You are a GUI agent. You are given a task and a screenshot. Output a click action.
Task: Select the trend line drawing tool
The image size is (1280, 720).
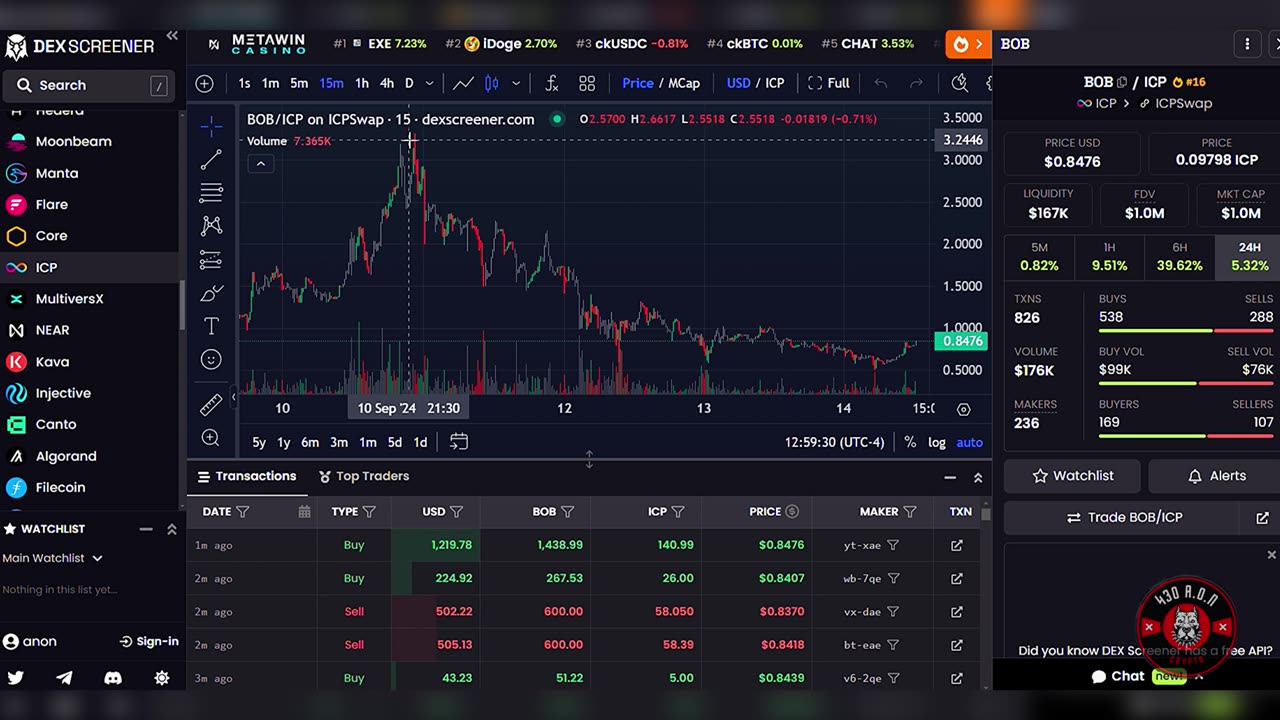click(211, 159)
